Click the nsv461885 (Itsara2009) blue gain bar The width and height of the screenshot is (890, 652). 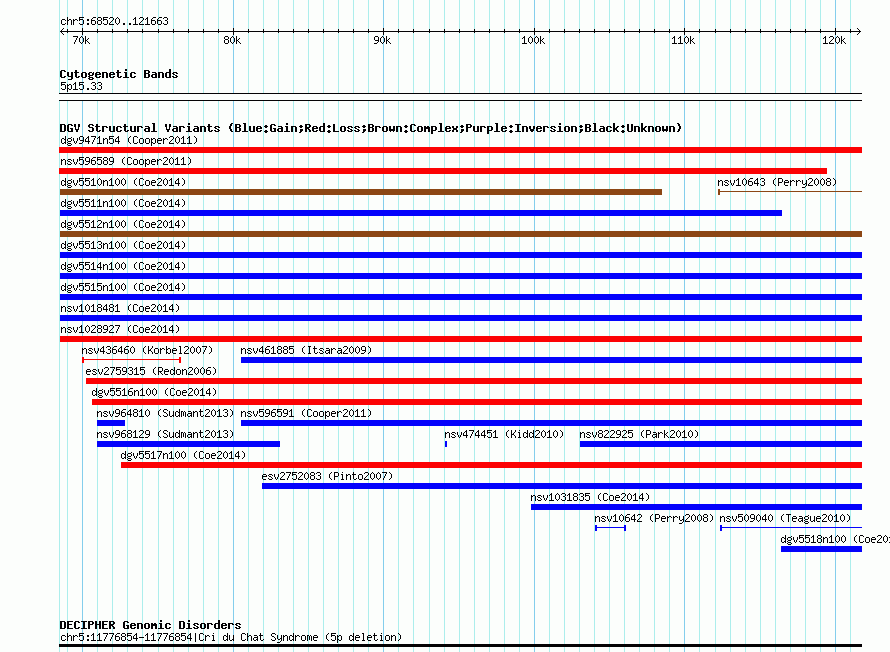coord(551,360)
